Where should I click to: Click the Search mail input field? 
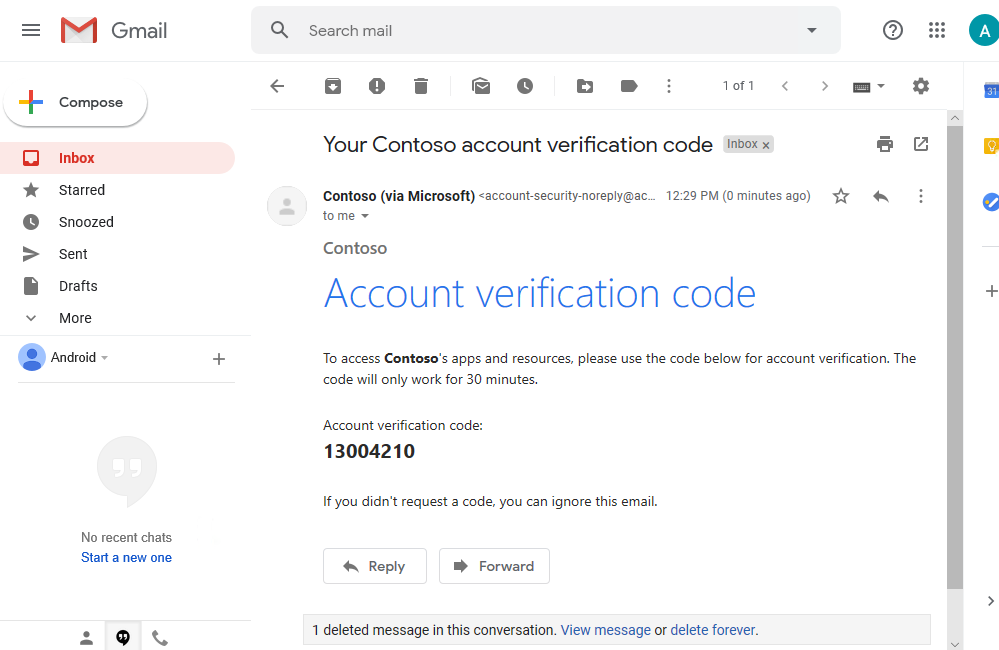(x=540, y=31)
